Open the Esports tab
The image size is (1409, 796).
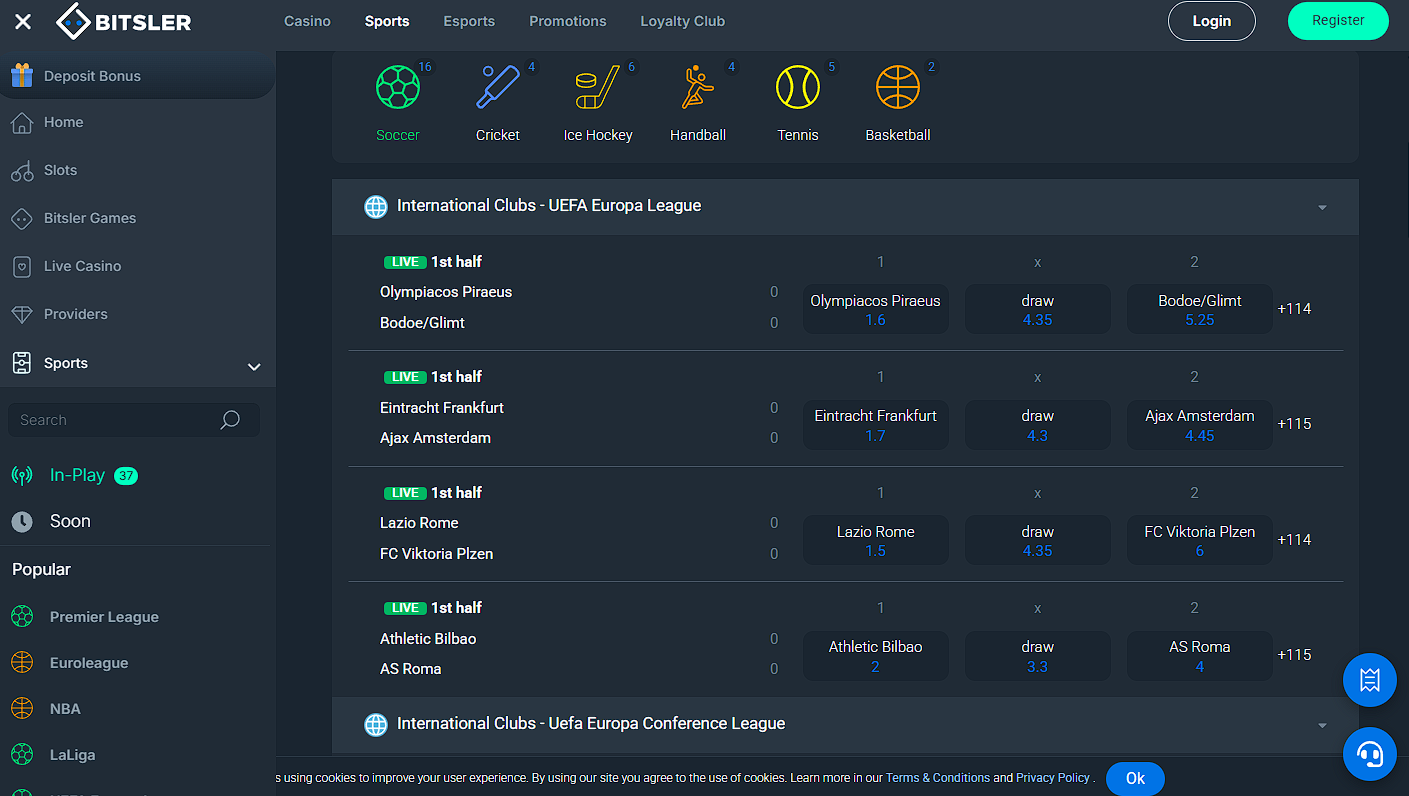click(x=469, y=21)
